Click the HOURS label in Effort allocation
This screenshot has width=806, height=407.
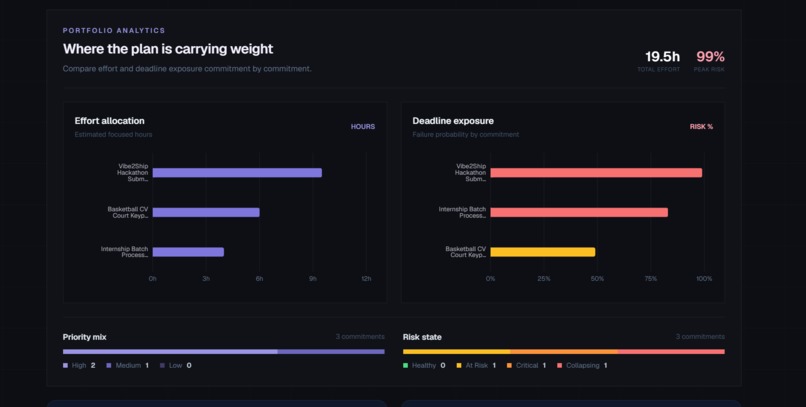tap(363, 126)
